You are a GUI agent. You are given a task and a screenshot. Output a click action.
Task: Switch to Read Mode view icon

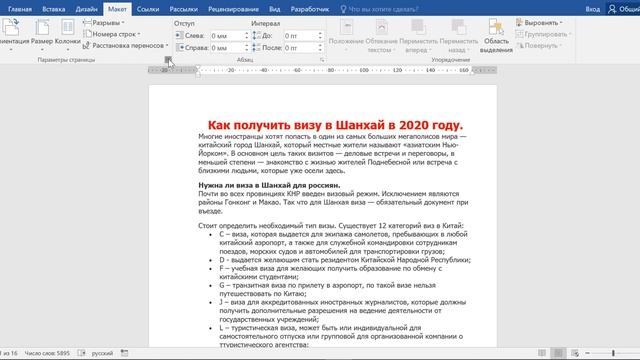(x=542, y=353)
